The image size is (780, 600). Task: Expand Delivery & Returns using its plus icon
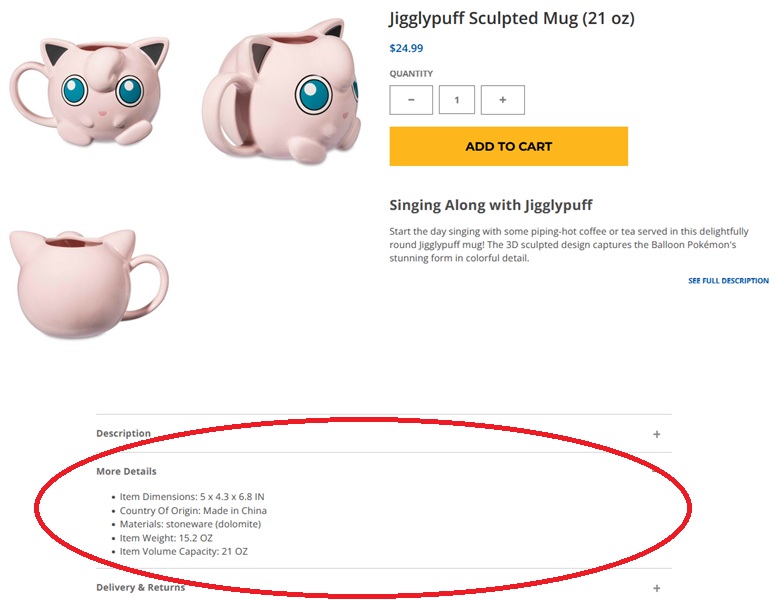pos(657,589)
